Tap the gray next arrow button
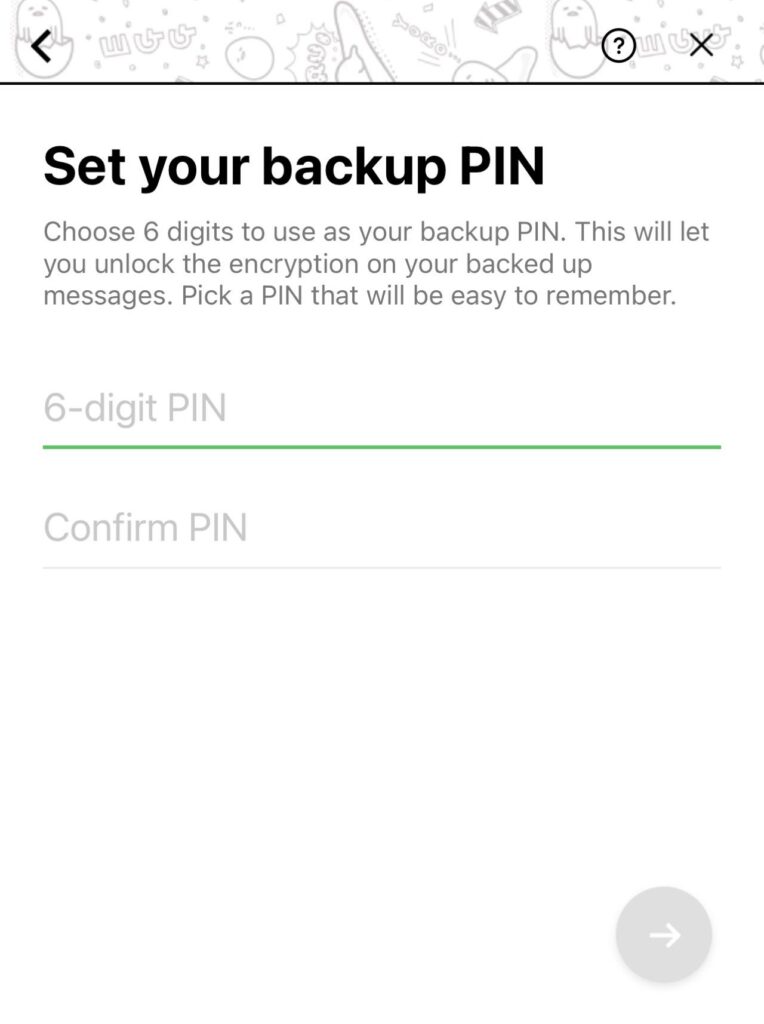The width and height of the screenshot is (764, 1024). (x=663, y=935)
